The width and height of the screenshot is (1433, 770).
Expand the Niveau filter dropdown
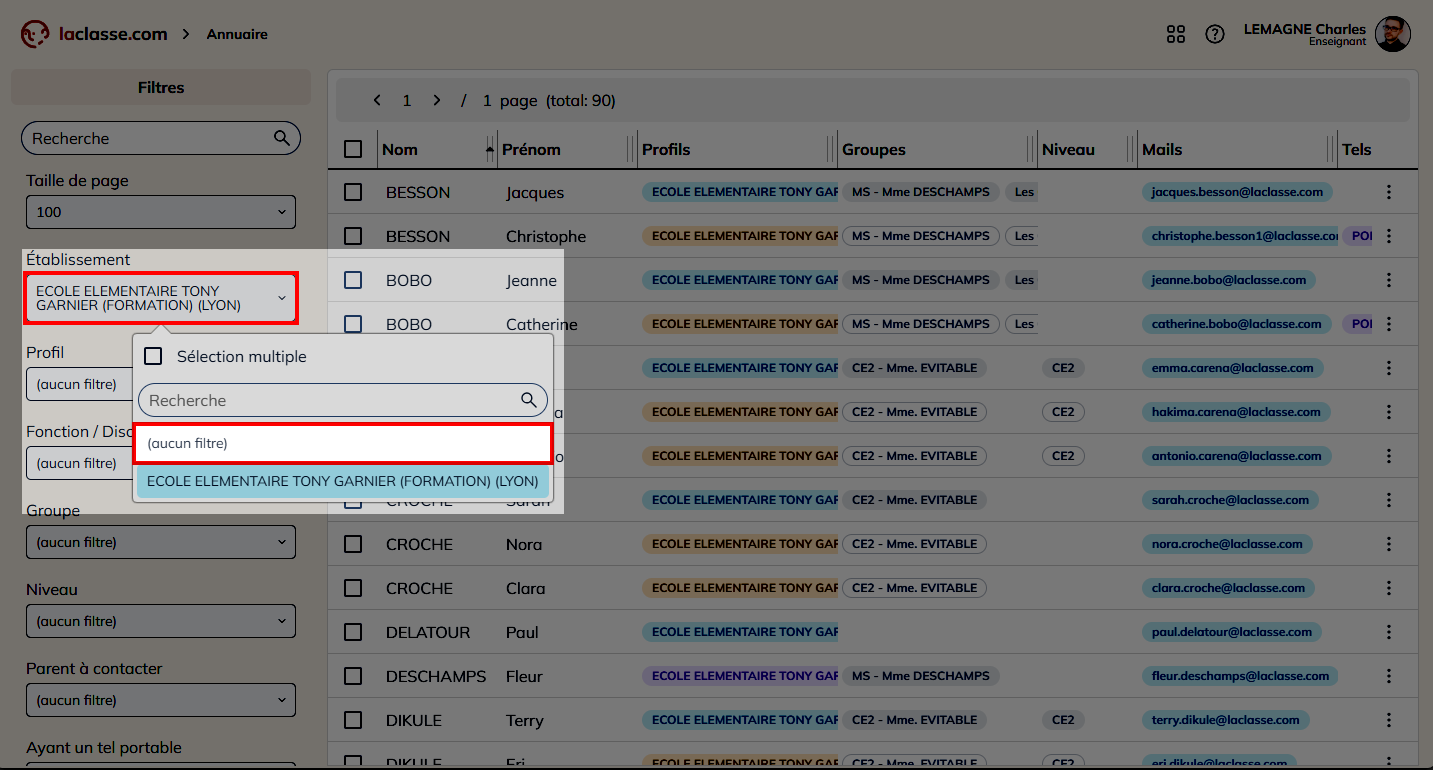[161, 621]
